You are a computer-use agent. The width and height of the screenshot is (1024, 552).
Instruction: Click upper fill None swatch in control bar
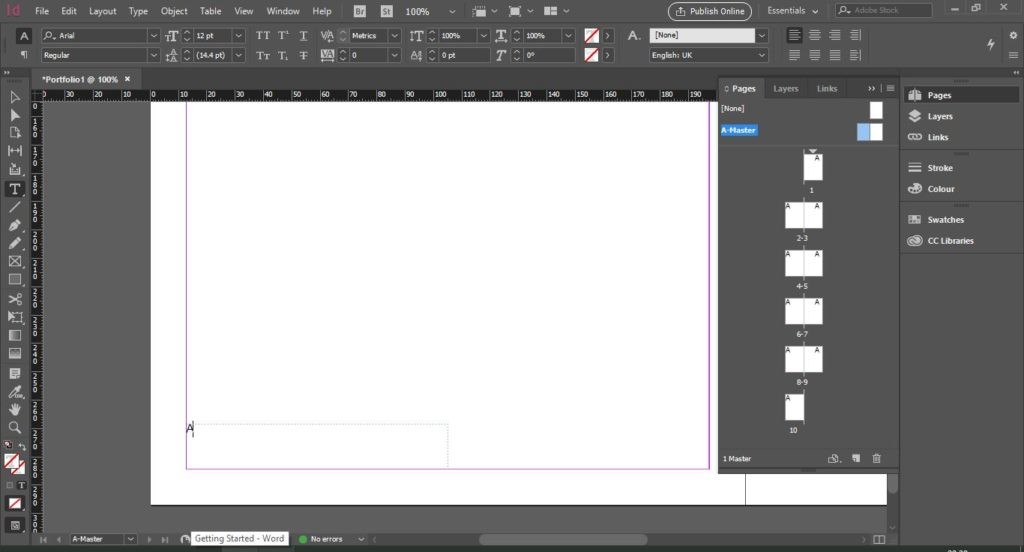tap(591, 35)
